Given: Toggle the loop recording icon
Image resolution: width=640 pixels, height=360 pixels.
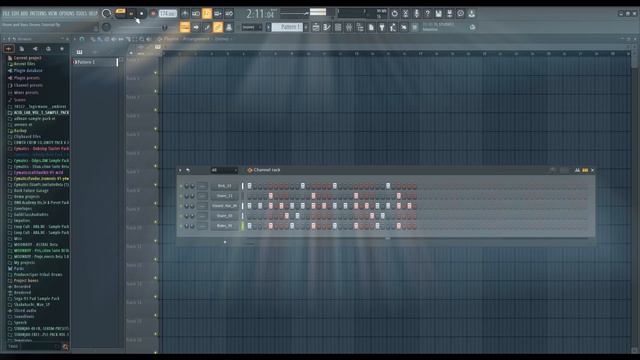Looking at the screenshot, I should click(x=229, y=13).
